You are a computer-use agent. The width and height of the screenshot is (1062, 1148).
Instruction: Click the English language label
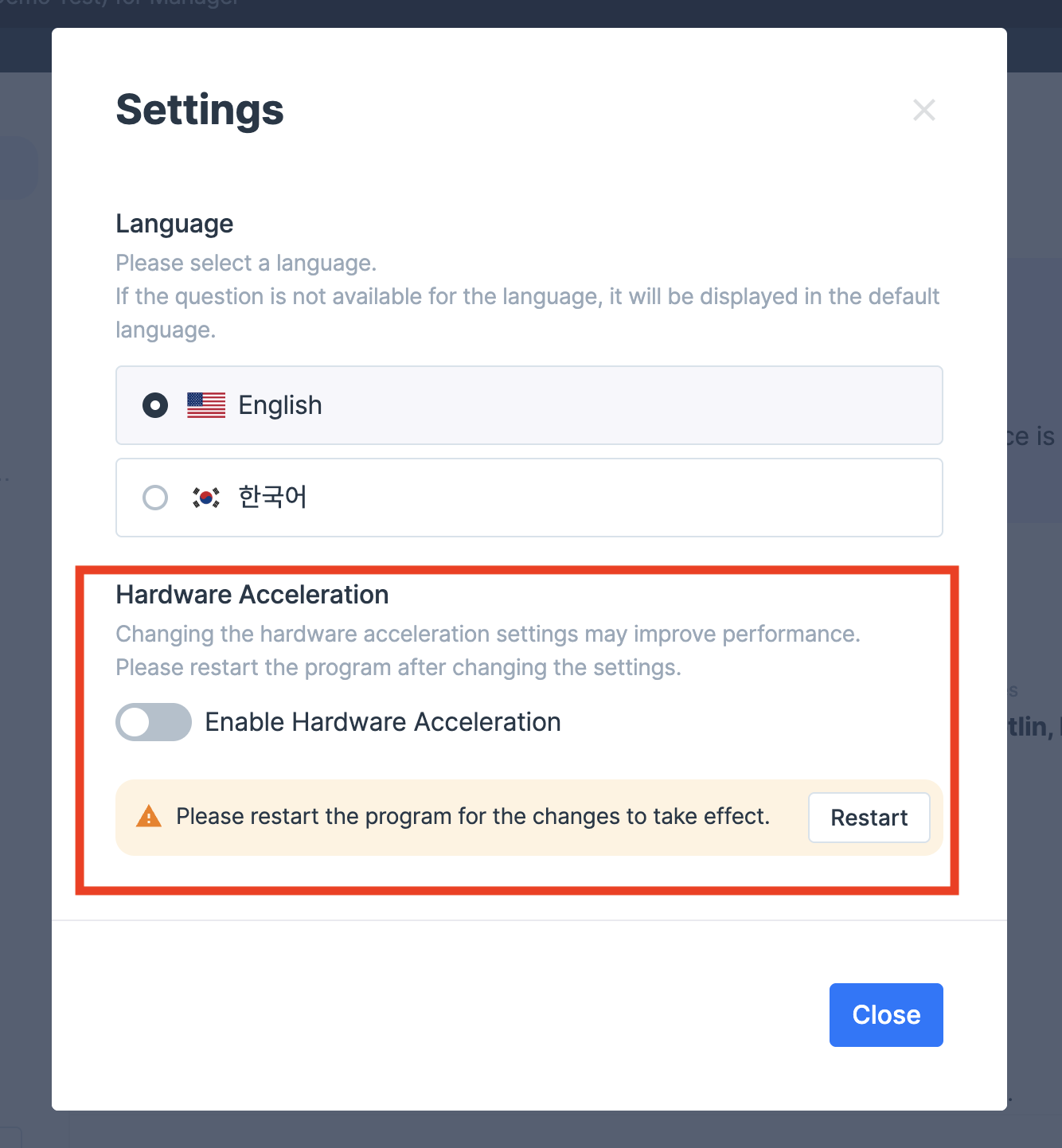[x=280, y=405]
